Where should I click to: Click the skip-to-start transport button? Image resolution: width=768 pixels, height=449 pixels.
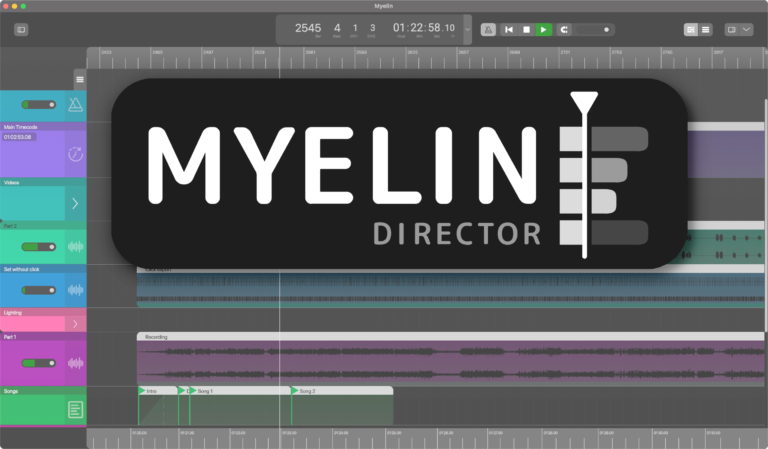509,30
